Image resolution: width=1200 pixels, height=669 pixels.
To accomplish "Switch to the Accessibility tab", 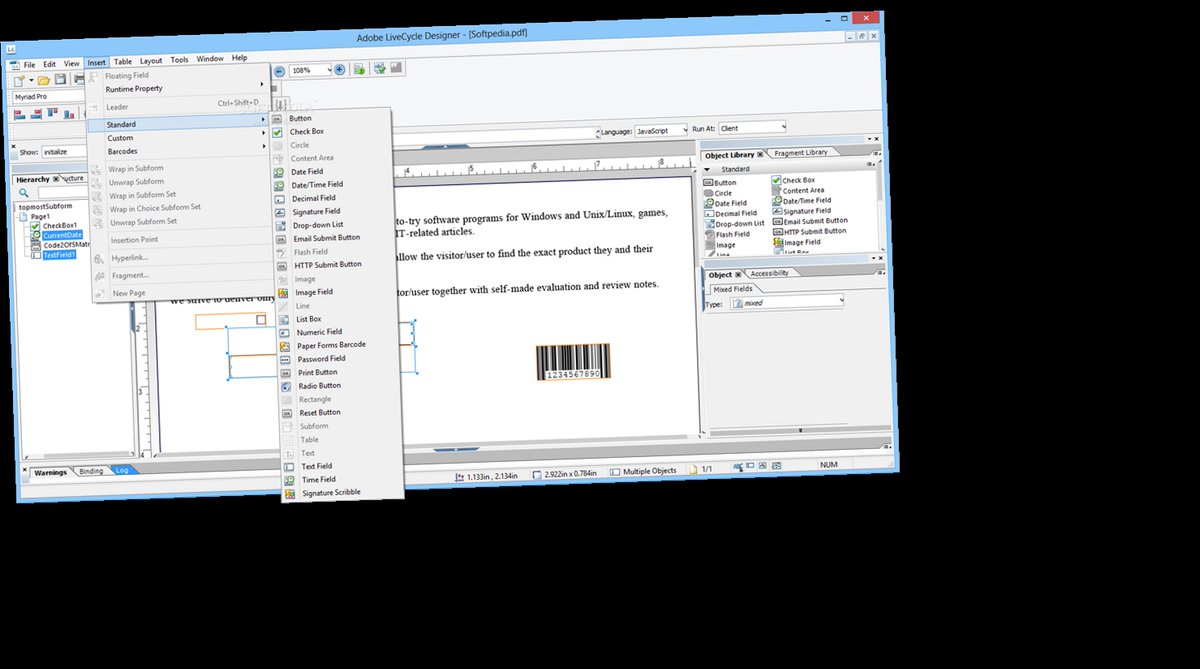I will 769,273.
